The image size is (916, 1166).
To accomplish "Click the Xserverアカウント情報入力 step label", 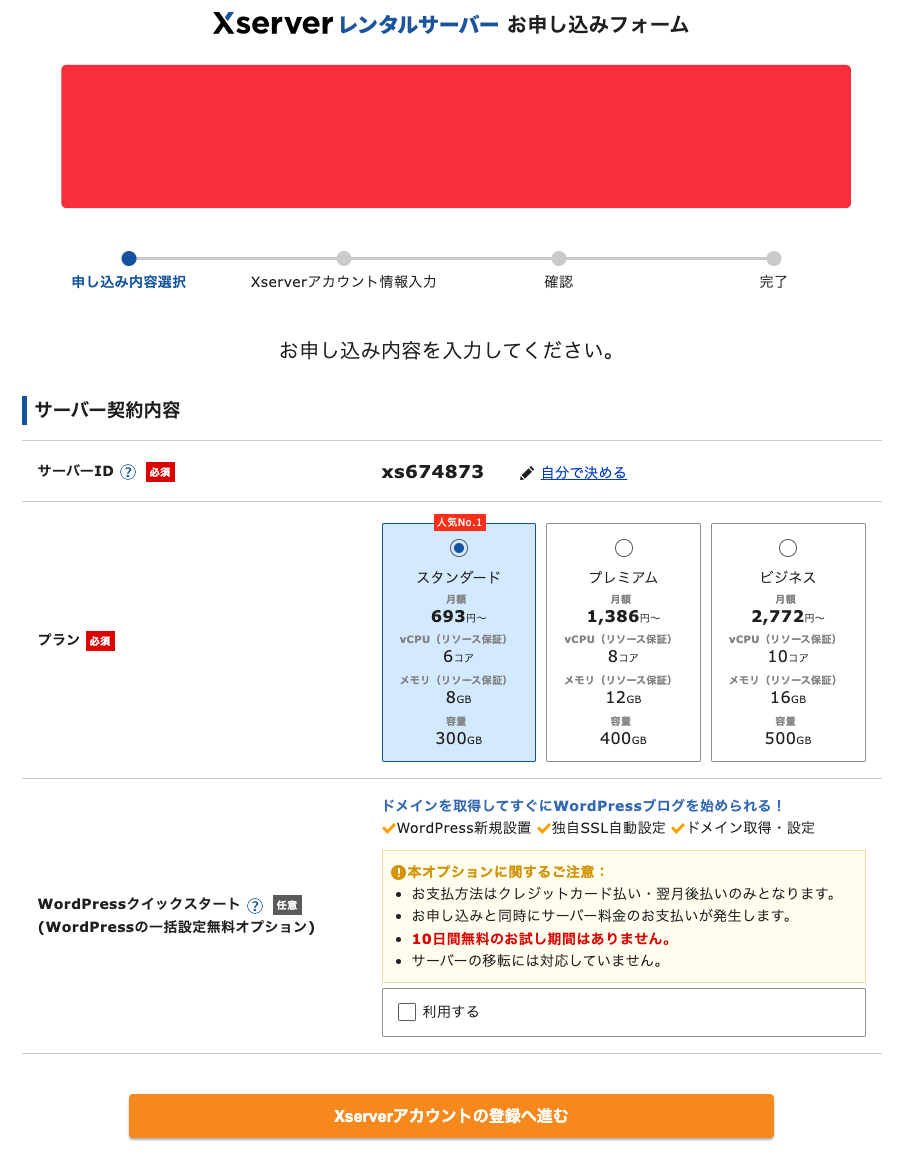I will pos(344,282).
